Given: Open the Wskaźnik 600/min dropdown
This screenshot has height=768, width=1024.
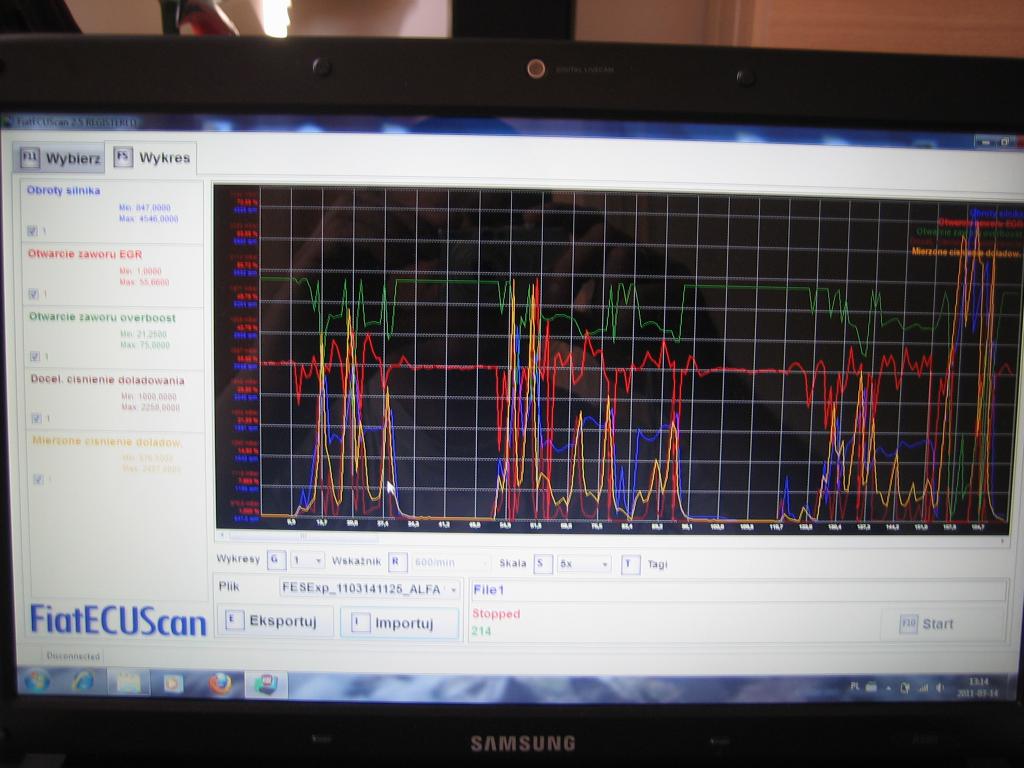Looking at the screenshot, I should [x=451, y=562].
